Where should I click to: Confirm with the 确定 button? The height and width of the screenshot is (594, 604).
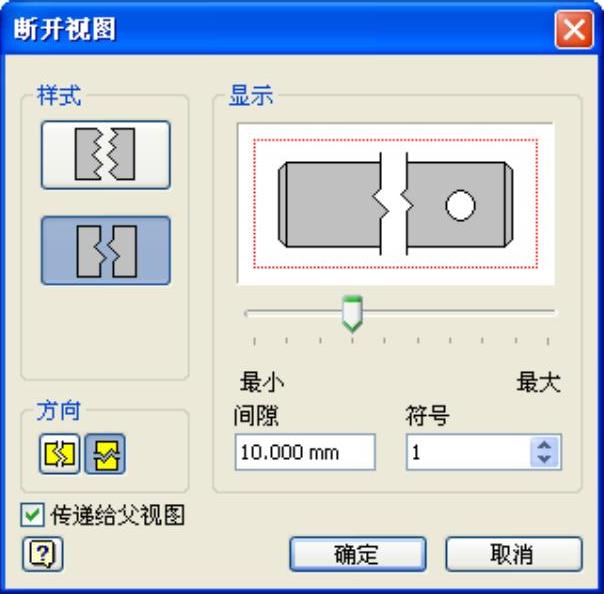click(358, 554)
